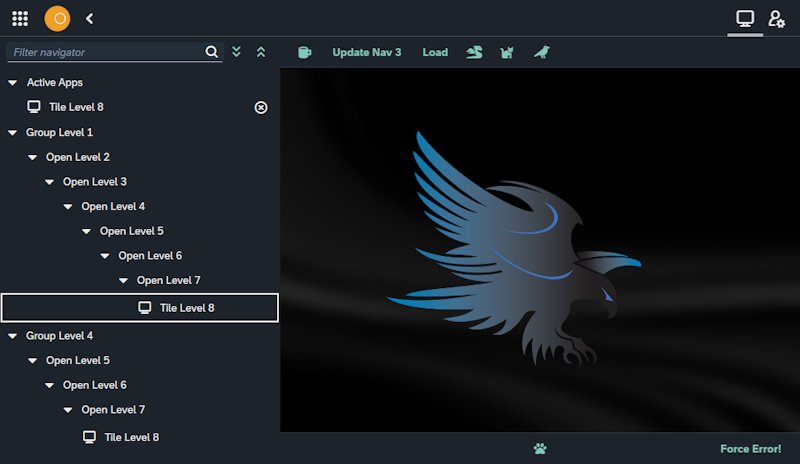The width and height of the screenshot is (800, 464).
Task: Click the sphinx toolbar icon
Action: [x=474, y=52]
